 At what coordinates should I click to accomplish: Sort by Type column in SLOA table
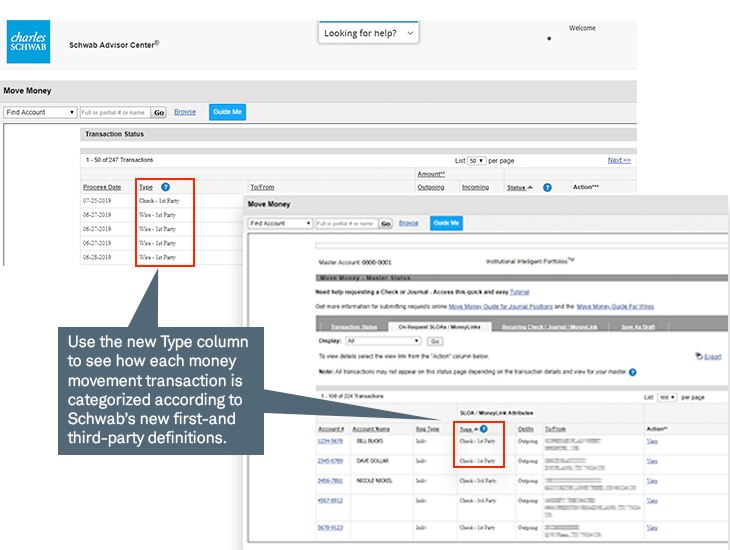pyautogui.click(x=468, y=429)
